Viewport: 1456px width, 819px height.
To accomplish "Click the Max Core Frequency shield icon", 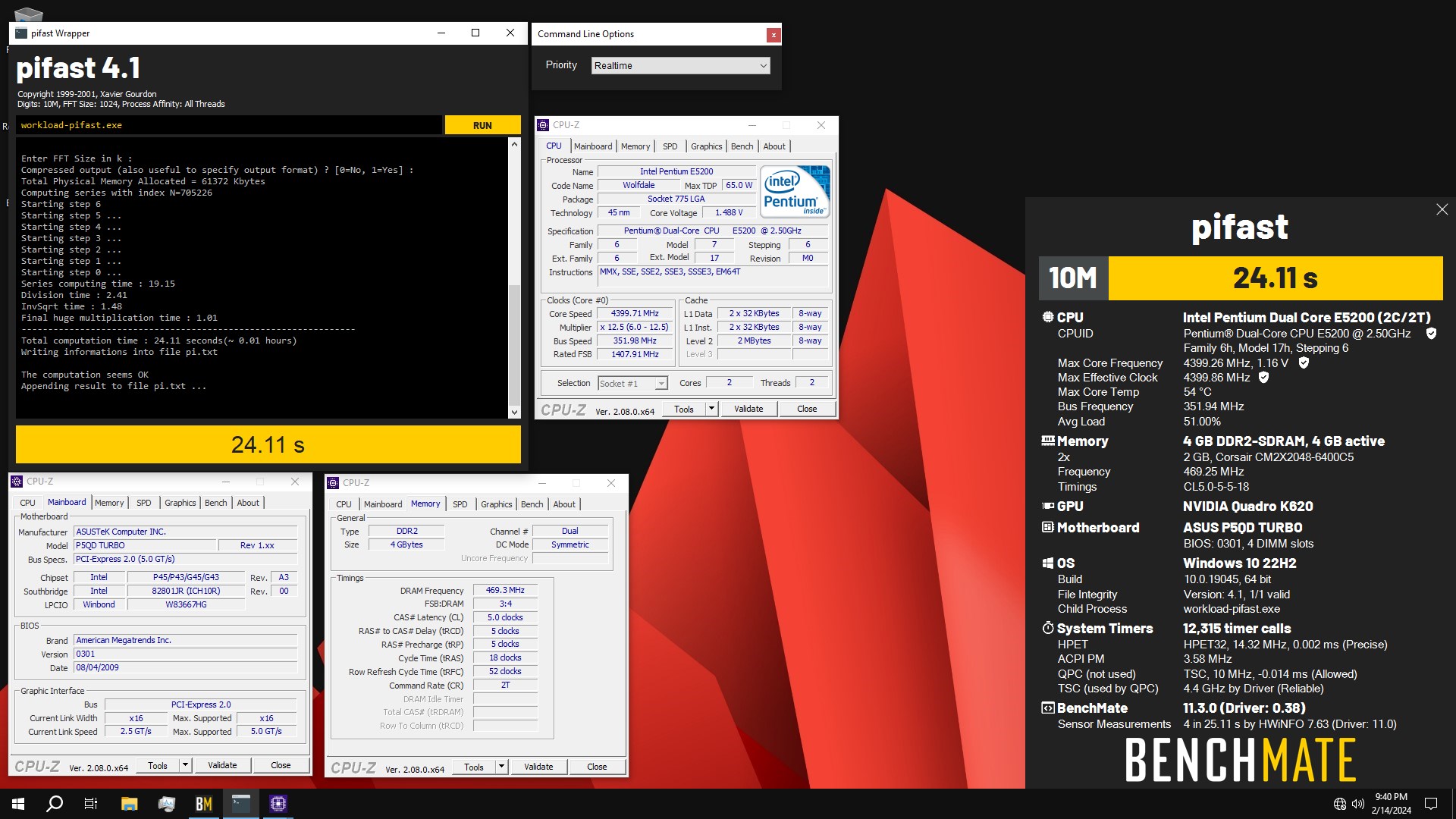I will click(x=1304, y=362).
